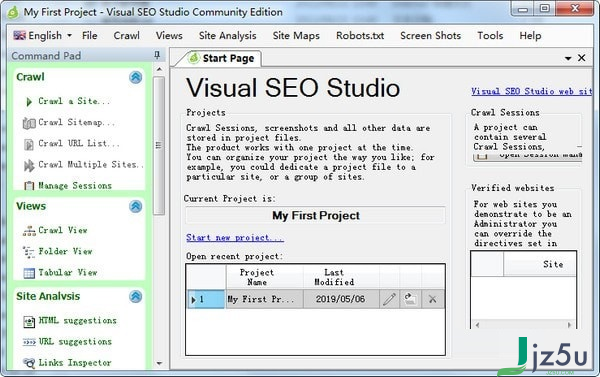Collapse the Crawl section in the Command Pad

[135, 77]
